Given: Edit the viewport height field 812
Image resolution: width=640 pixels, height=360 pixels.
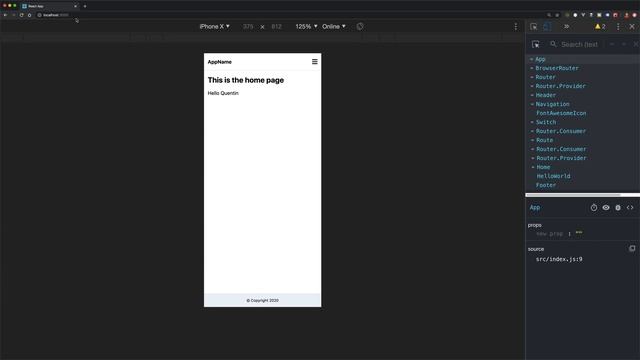Looking at the screenshot, I should [x=276, y=27].
